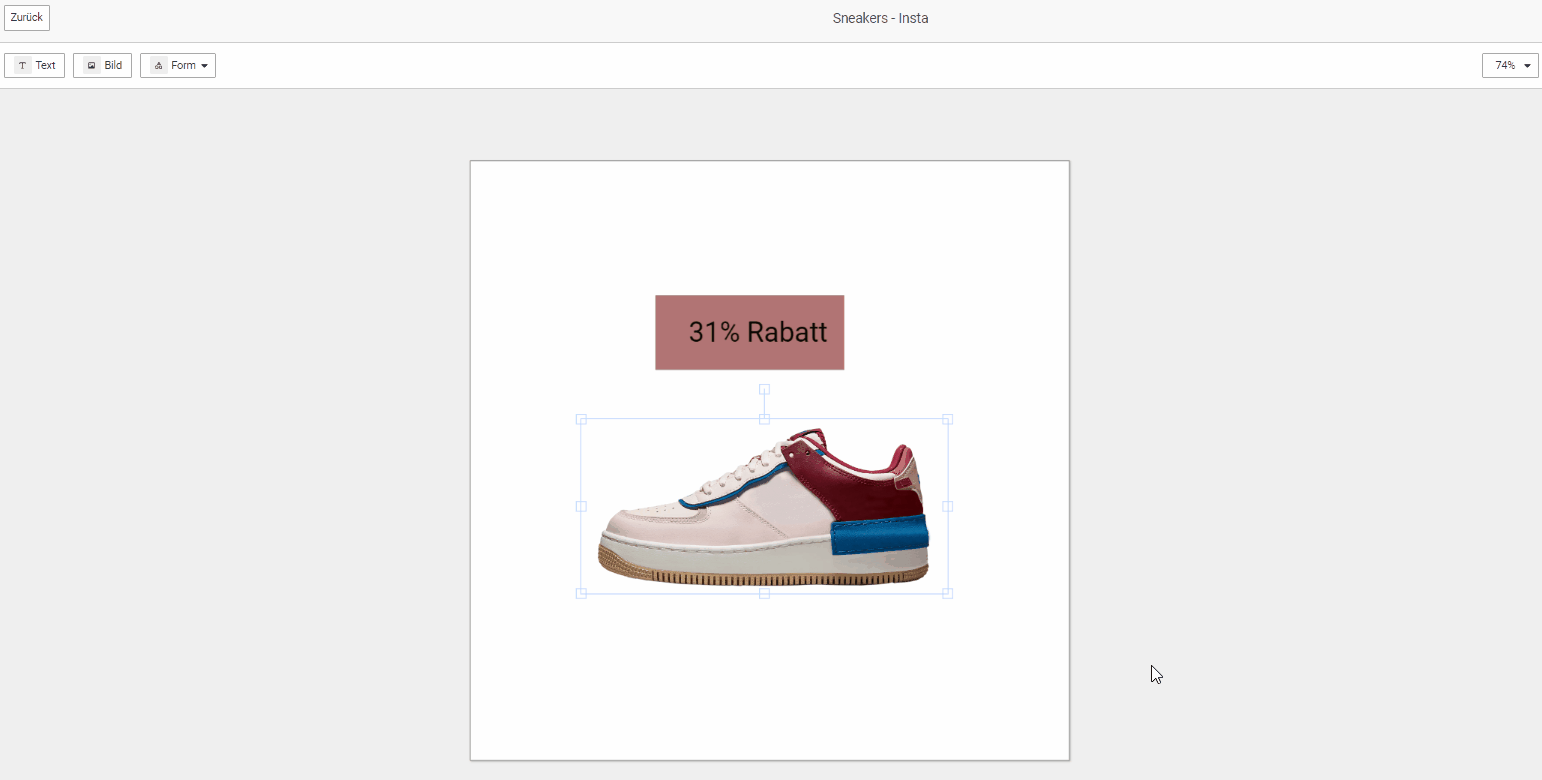The image size is (1542, 780).
Task: Add a Bild image element
Action: point(103,66)
